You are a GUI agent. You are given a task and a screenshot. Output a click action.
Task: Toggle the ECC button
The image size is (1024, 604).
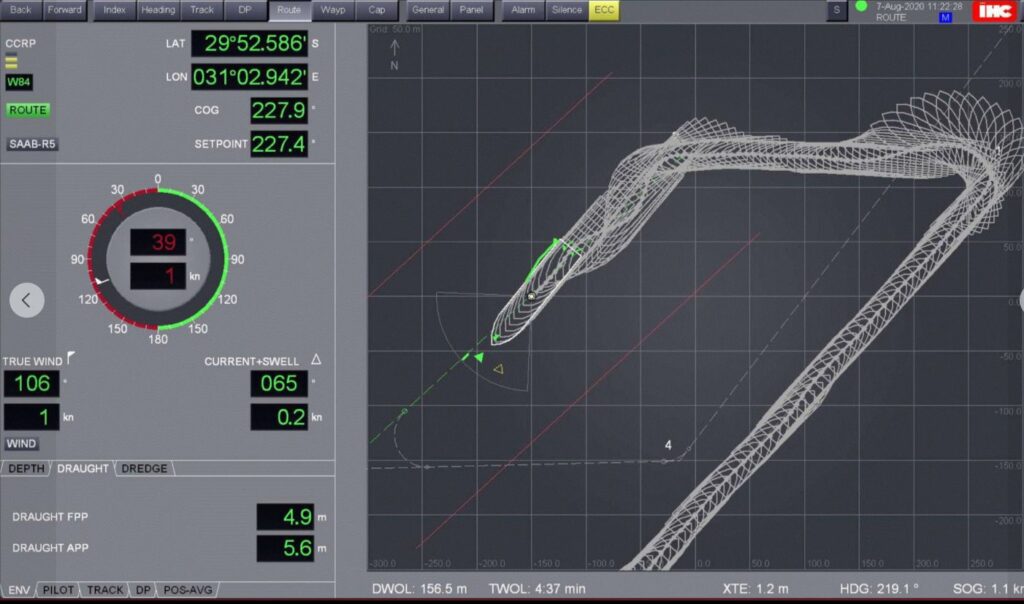[x=603, y=10]
